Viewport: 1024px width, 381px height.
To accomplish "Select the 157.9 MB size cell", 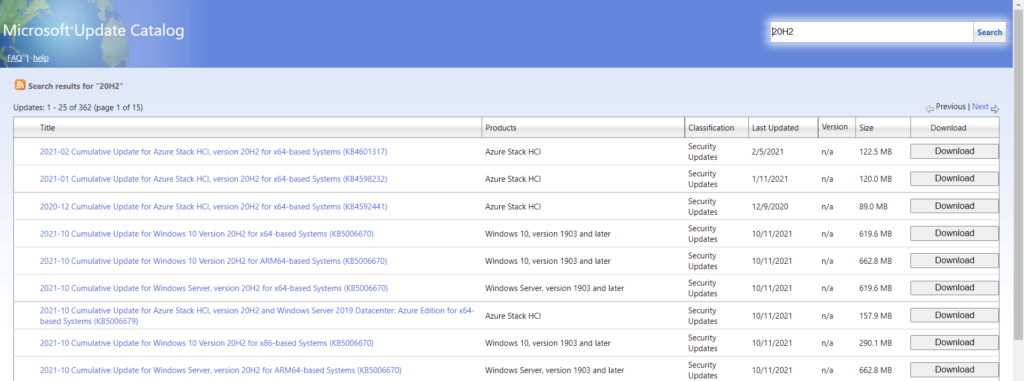I will [875, 316].
